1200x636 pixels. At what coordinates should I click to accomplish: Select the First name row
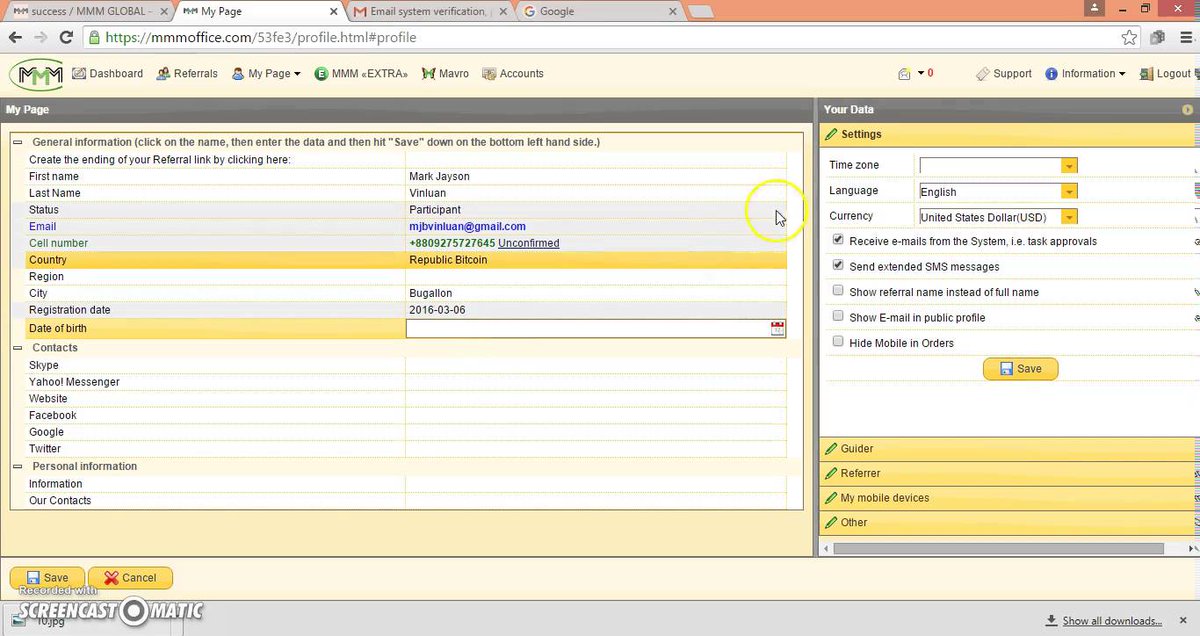click(407, 176)
